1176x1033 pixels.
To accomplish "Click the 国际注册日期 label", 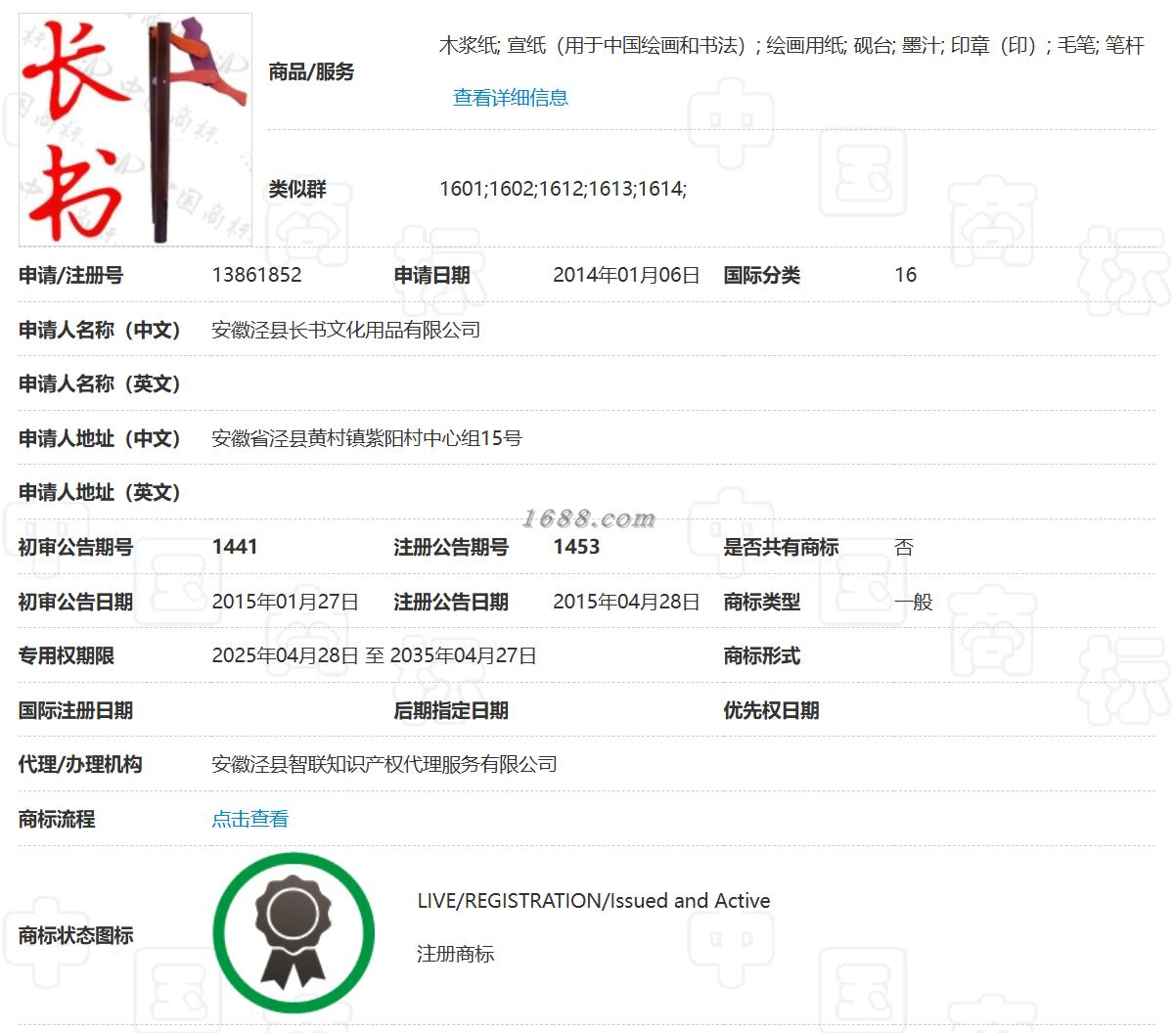I will pos(76,710).
